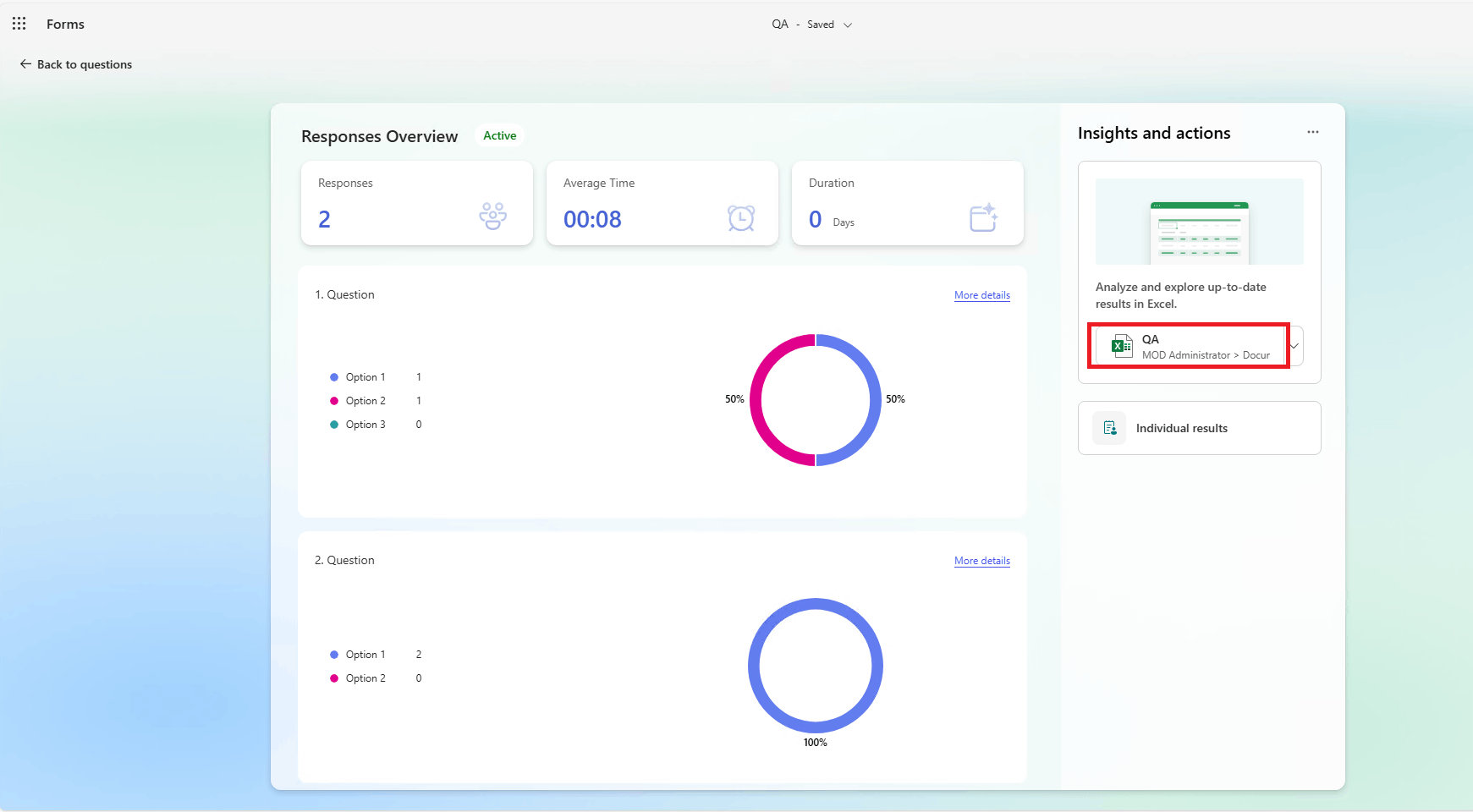Open More details for Question 1

click(982, 295)
